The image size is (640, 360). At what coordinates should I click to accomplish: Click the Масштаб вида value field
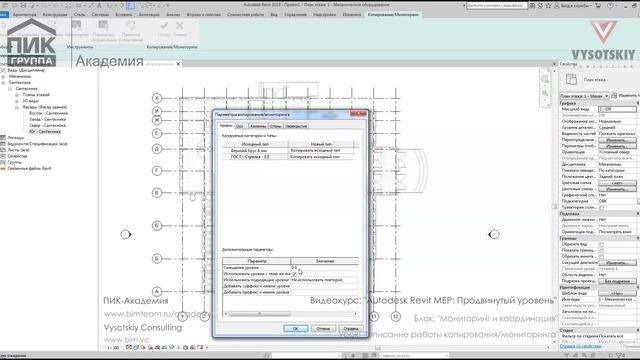617,109
